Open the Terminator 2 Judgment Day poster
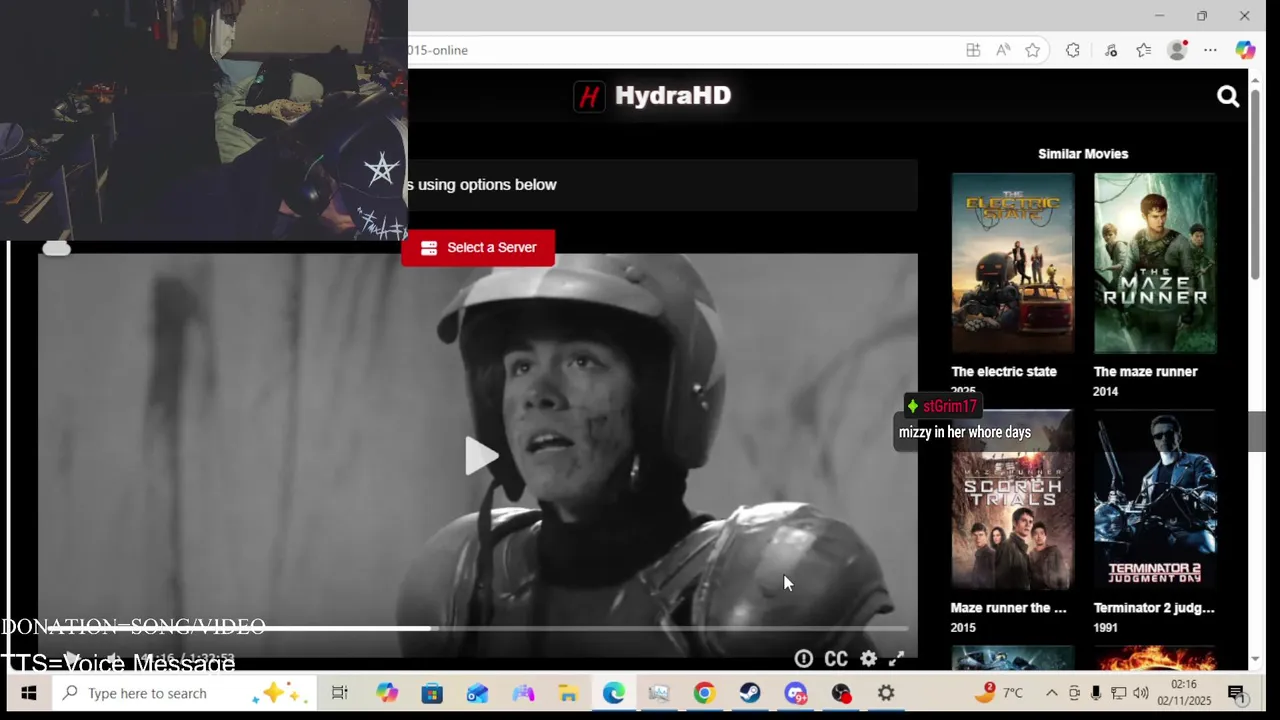 (x=1155, y=500)
